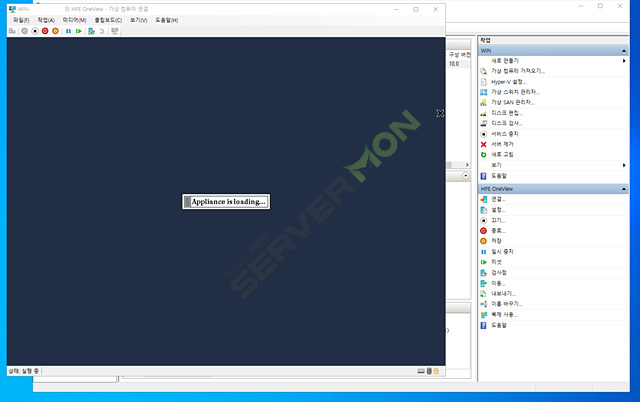Click the keyboard status icon in VM status bar

[421, 371]
